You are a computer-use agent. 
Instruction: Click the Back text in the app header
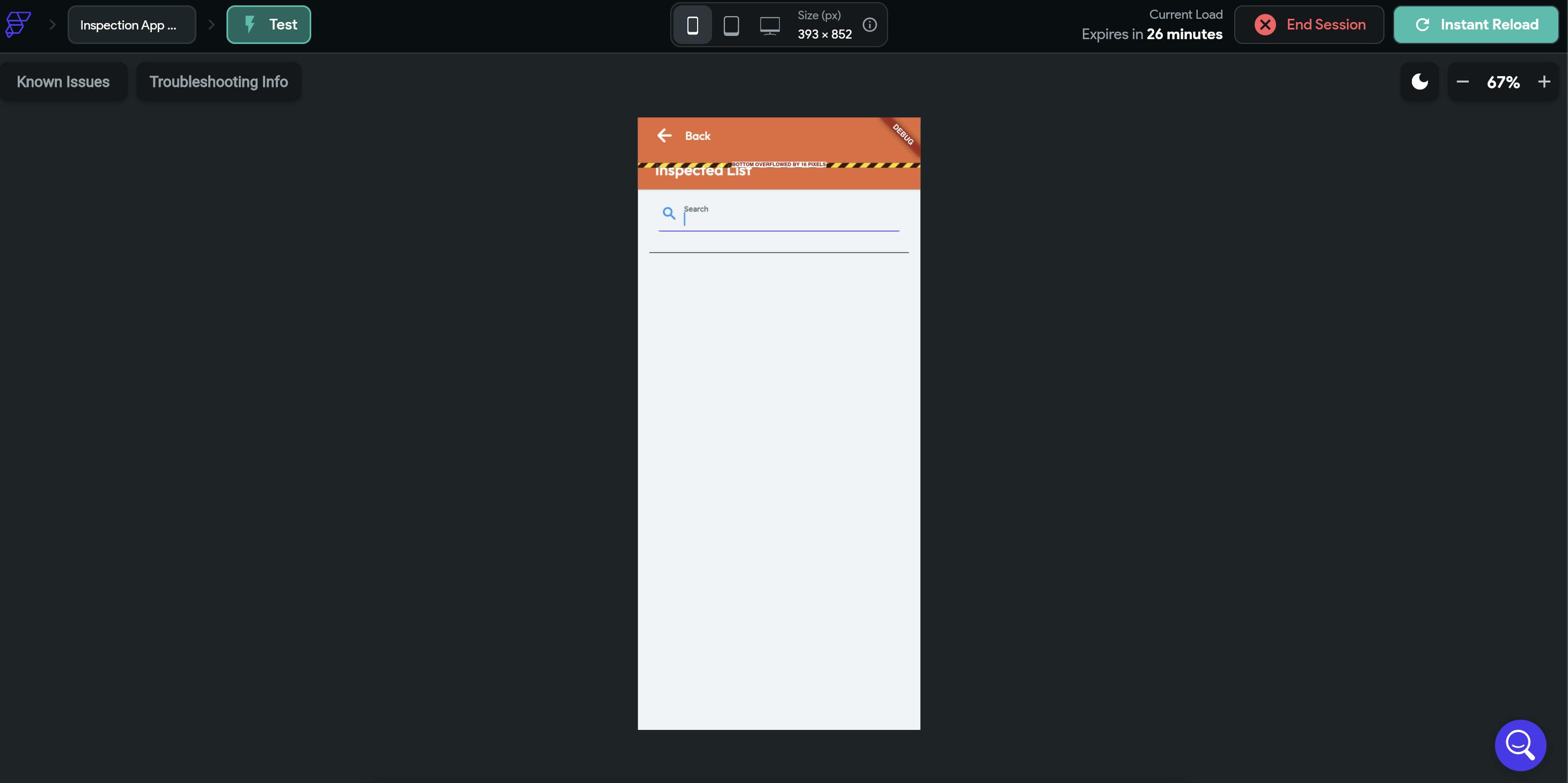698,136
